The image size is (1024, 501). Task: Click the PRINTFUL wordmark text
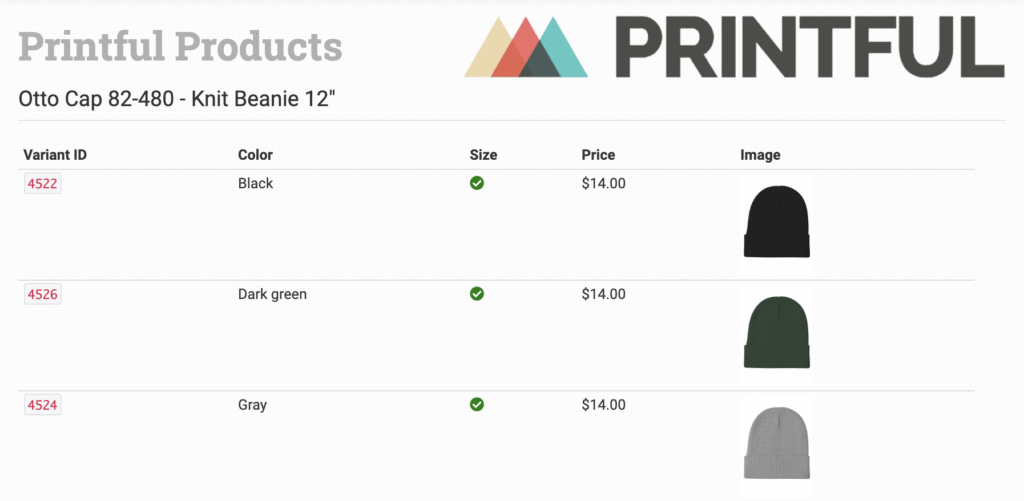click(808, 47)
